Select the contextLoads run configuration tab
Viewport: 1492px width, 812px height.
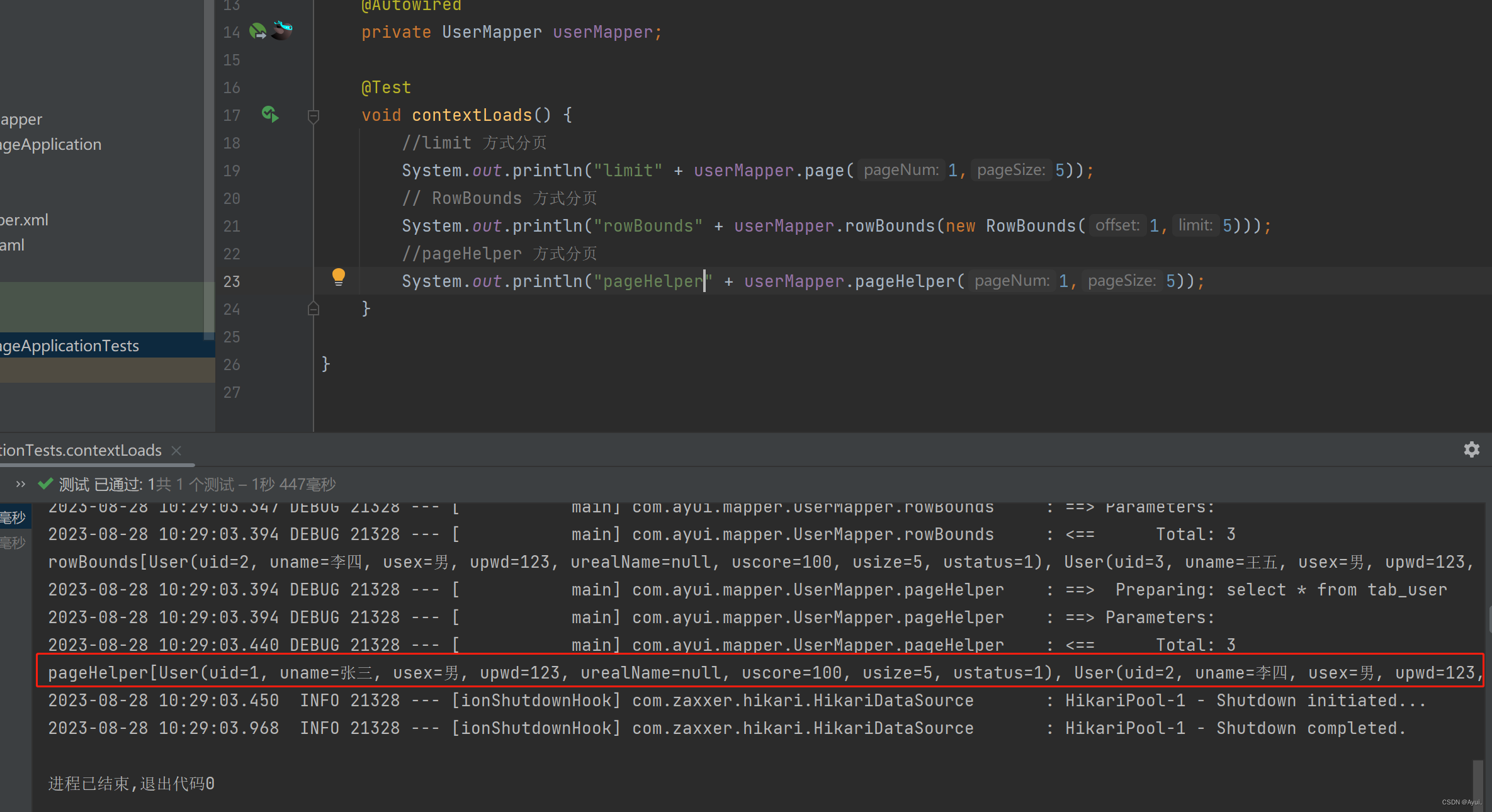tap(82, 451)
